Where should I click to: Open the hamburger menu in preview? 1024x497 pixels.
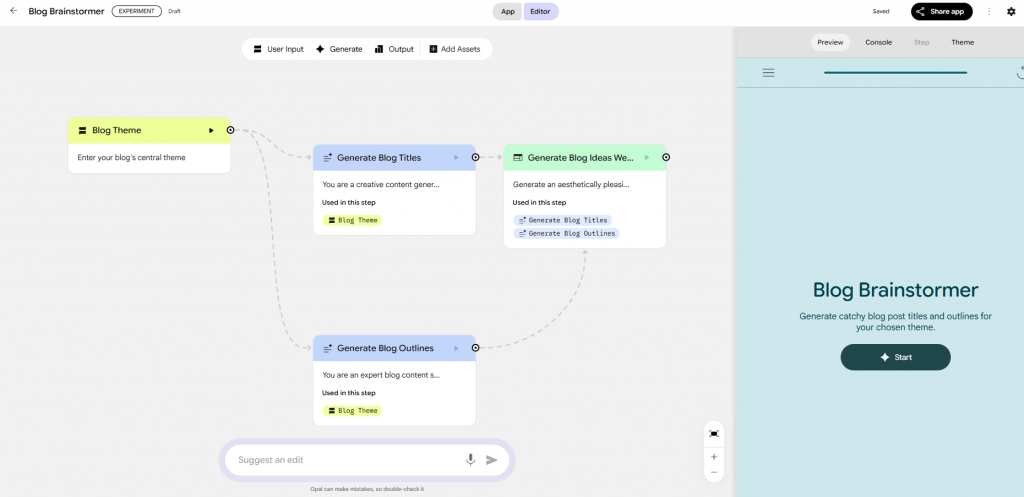point(768,72)
